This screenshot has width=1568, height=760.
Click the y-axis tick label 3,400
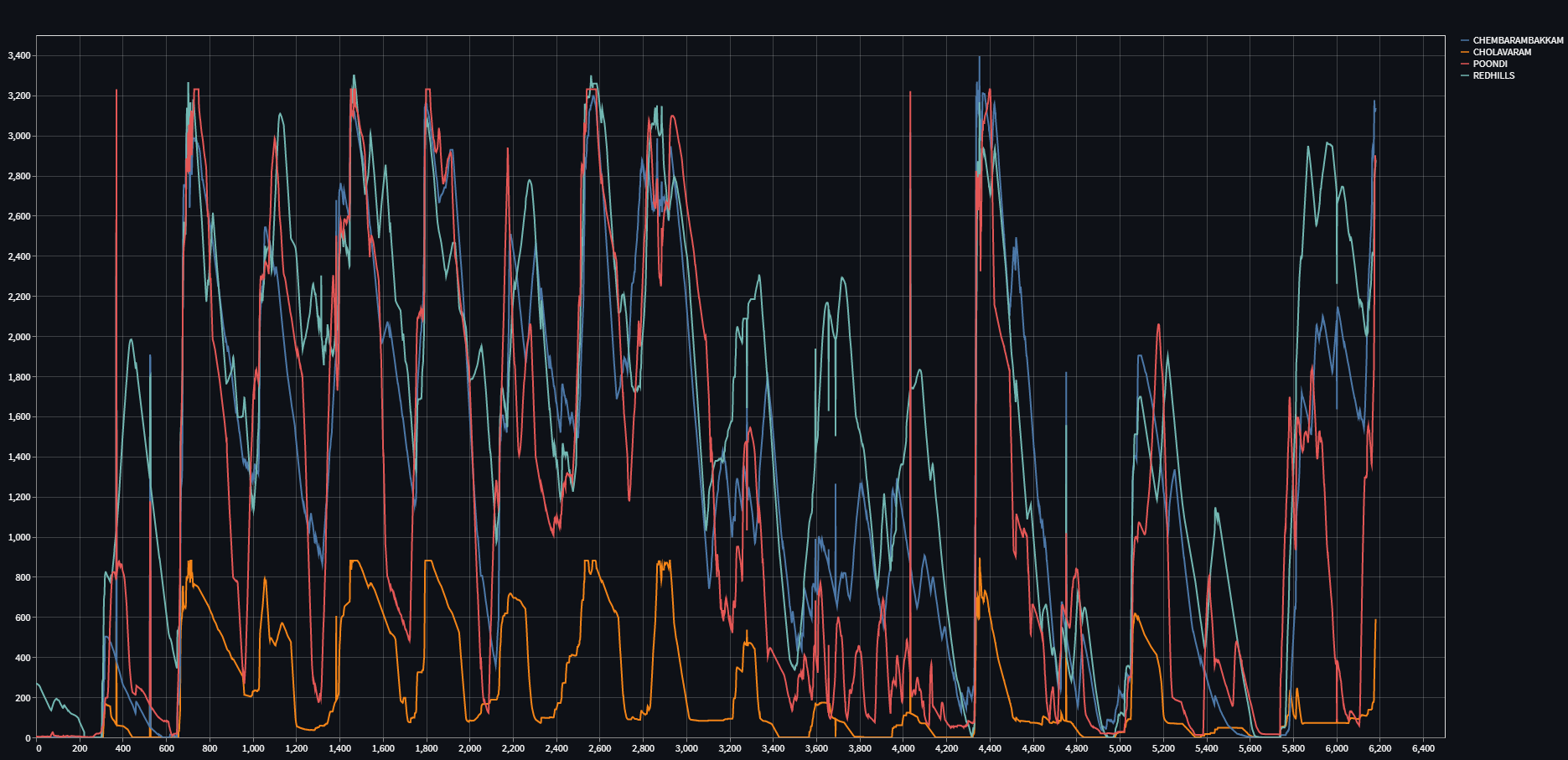point(19,56)
